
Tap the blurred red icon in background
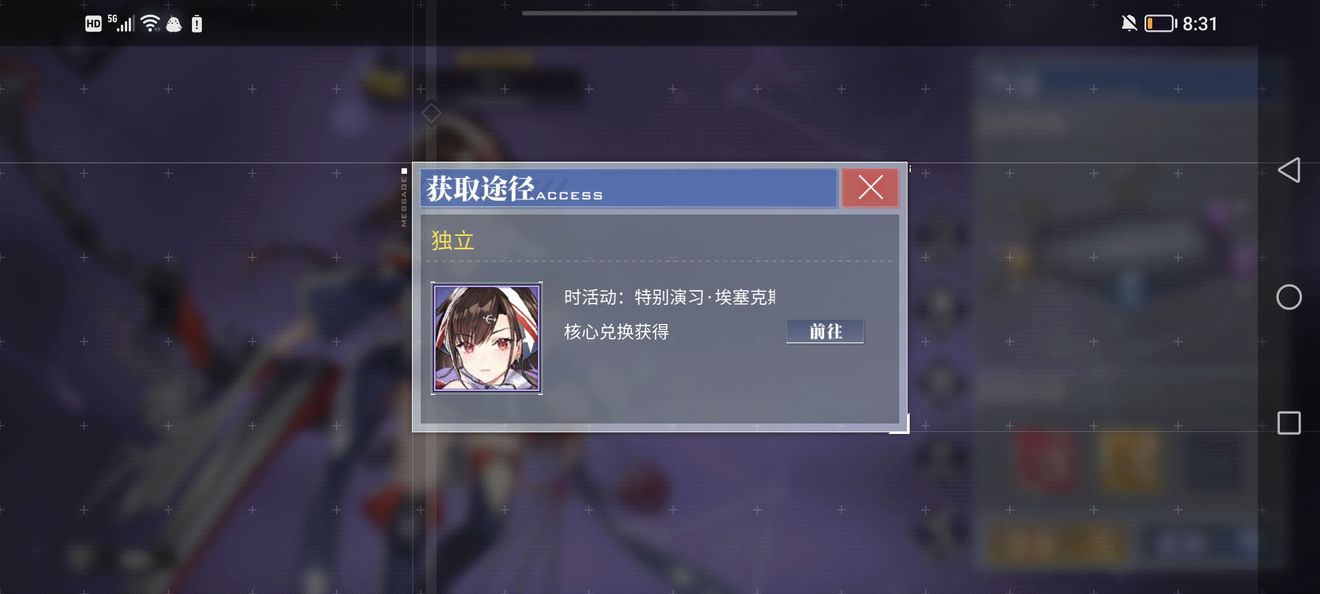pos(1046,461)
